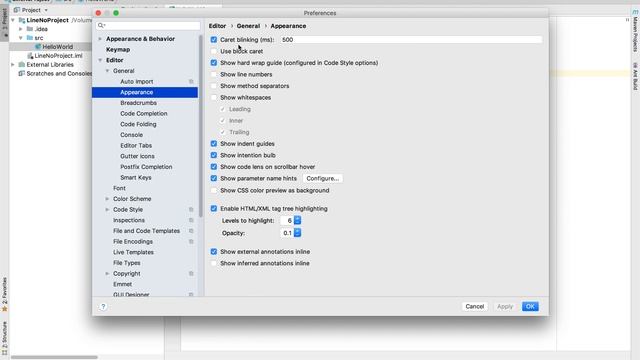This screenshot has height=360, width=640.
Task: Expand the .idea folder in Project tree
Action: coord(21,29)
